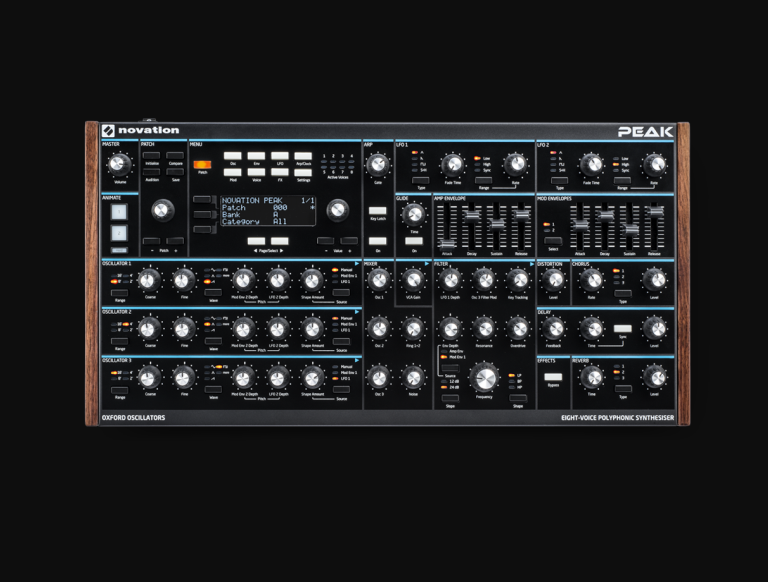The height and width of the screenshot is (582, 768).
Task: Toggle the Delay Sync button
Action: 623,328
